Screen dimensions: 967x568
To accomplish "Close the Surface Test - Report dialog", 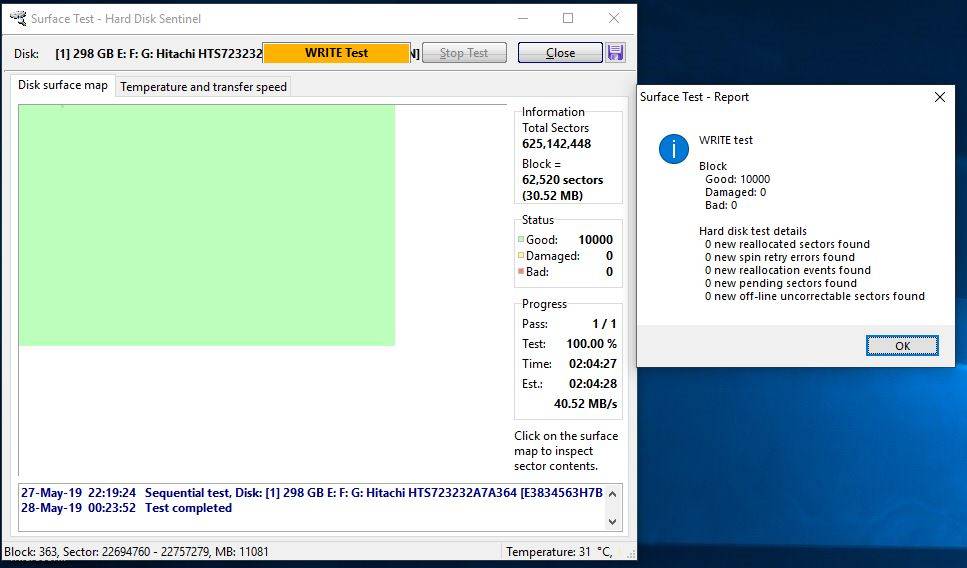I will click(939, 97).
